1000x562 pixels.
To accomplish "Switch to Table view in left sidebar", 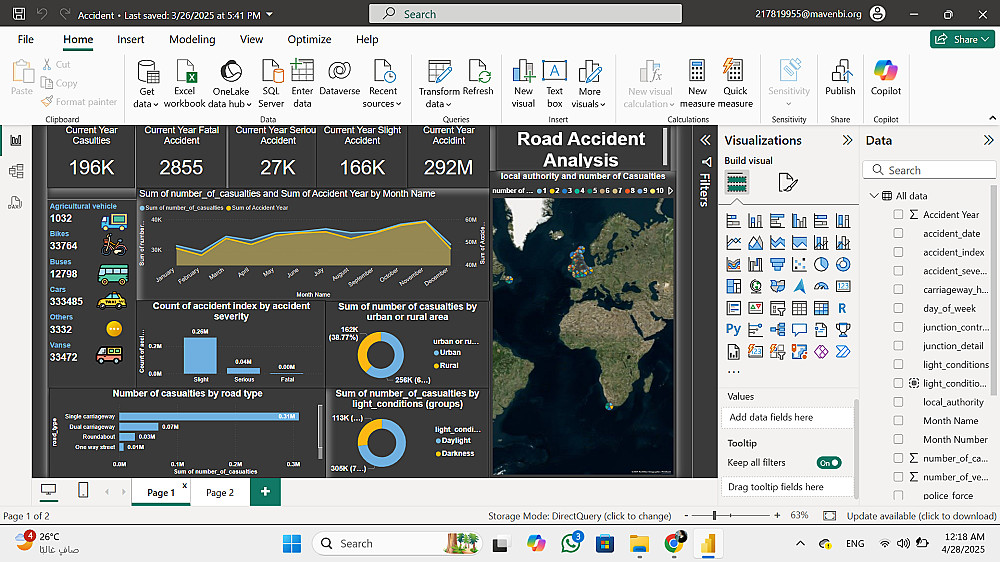I will coord(16,171).
